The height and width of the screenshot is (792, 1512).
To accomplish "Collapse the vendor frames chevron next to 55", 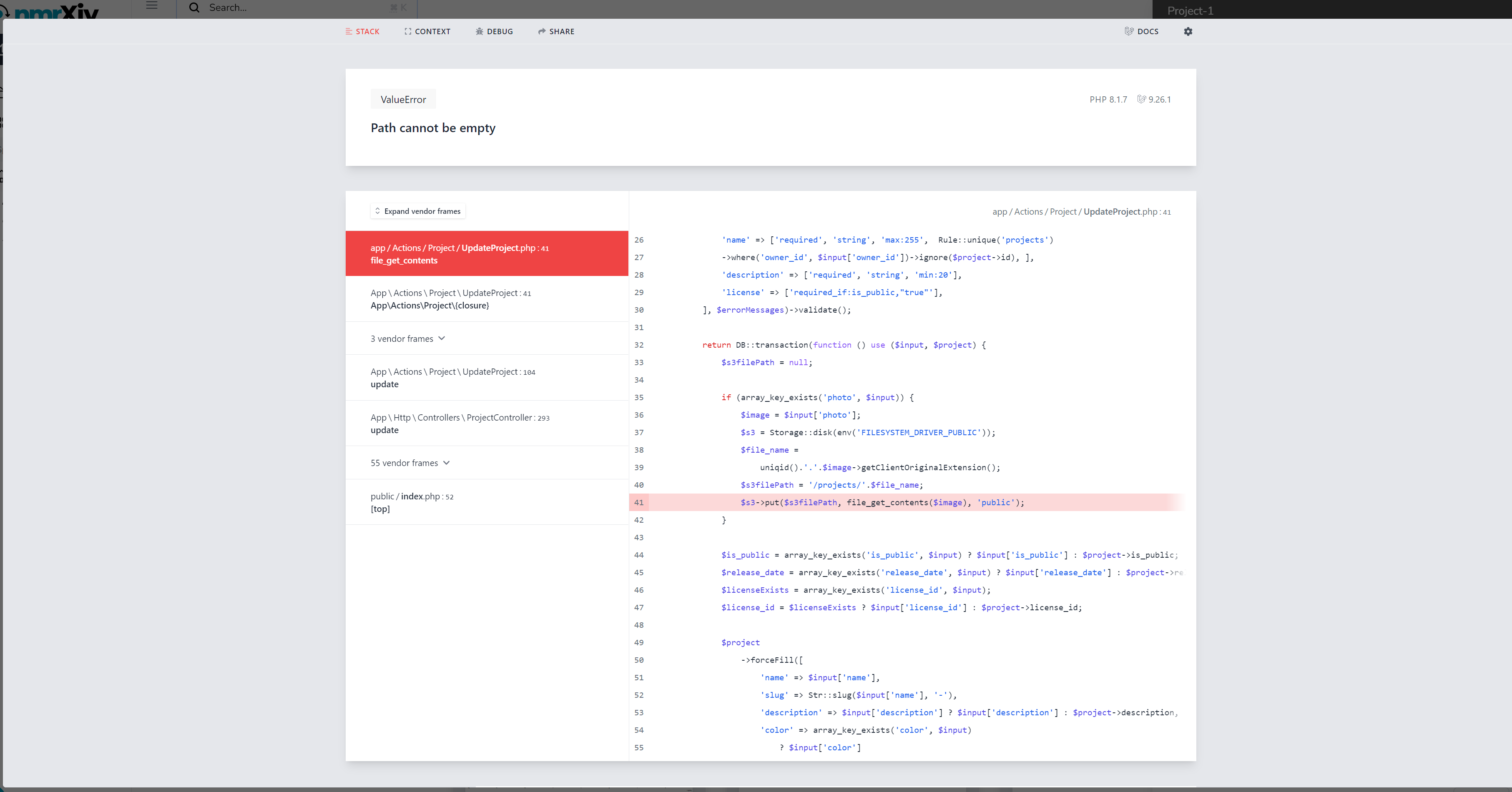I will (x=447, y=462).
